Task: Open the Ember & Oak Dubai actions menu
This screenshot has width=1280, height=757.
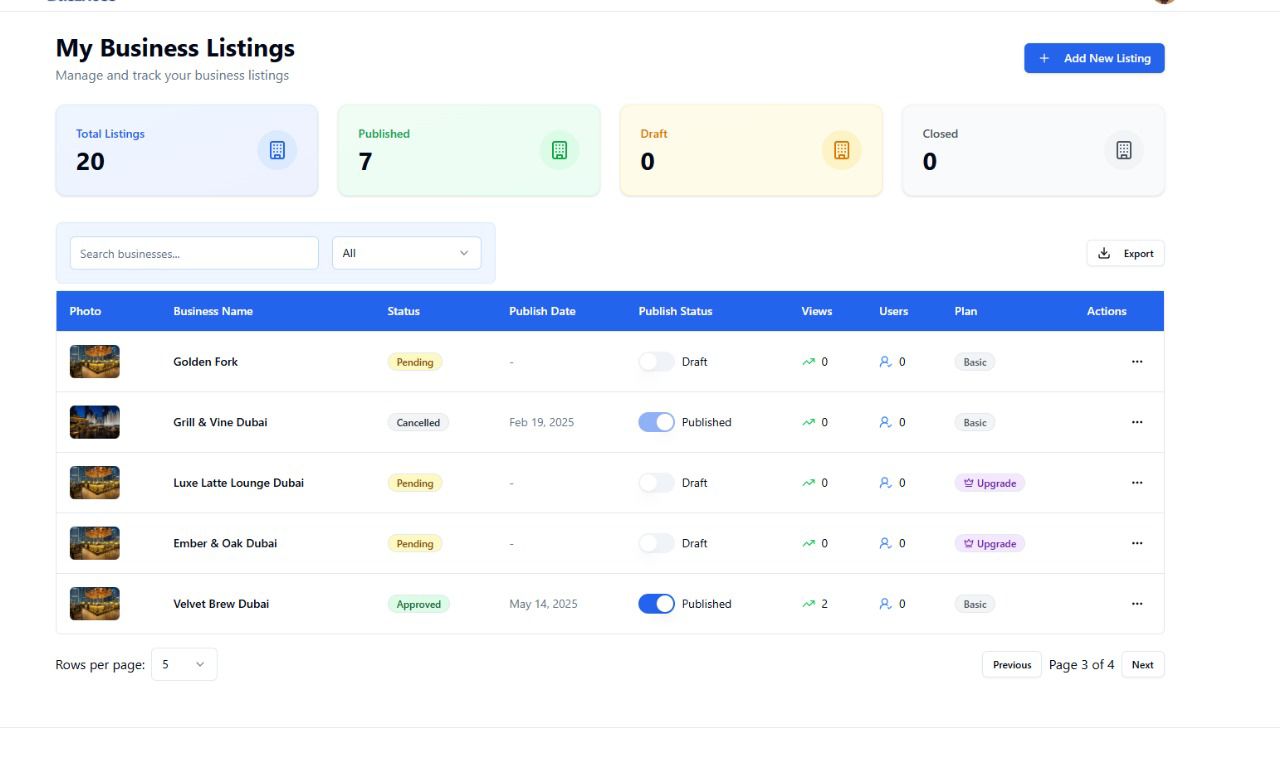Action: coord(1137,543)
